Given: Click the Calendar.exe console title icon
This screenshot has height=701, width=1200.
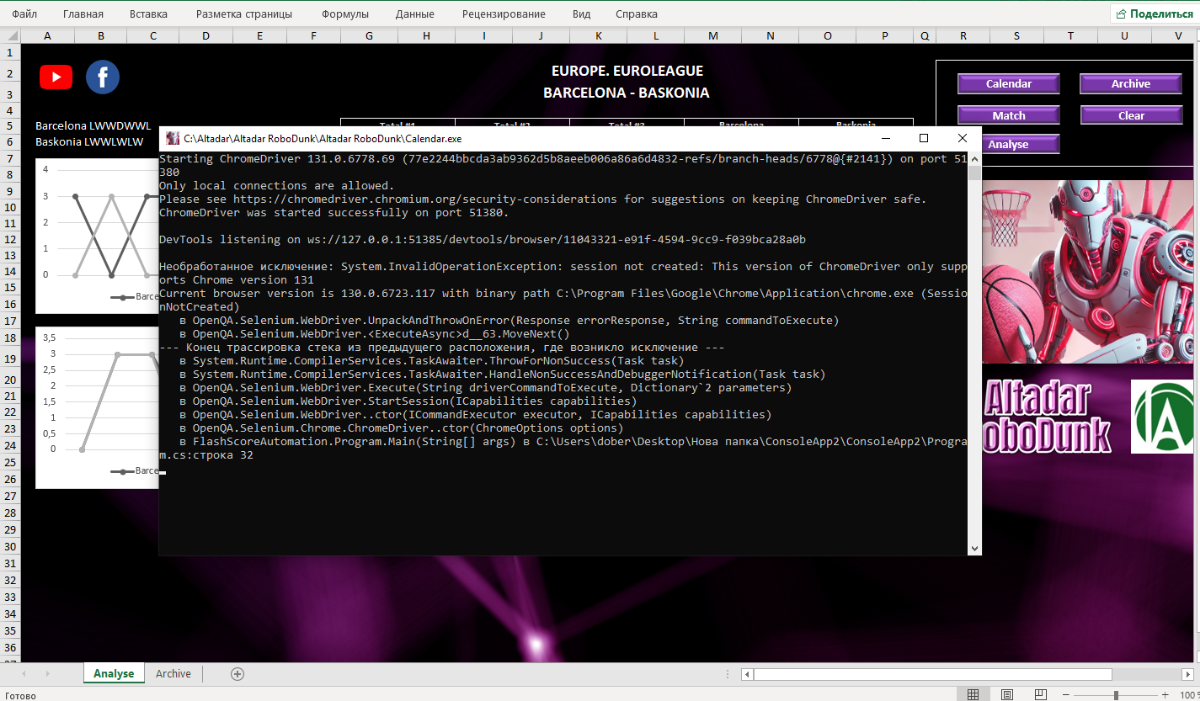Looking at the screenshot, I should coord(172,138).
